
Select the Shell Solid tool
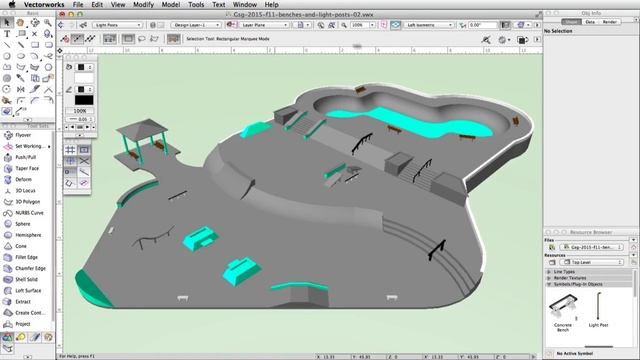(26, 280)
